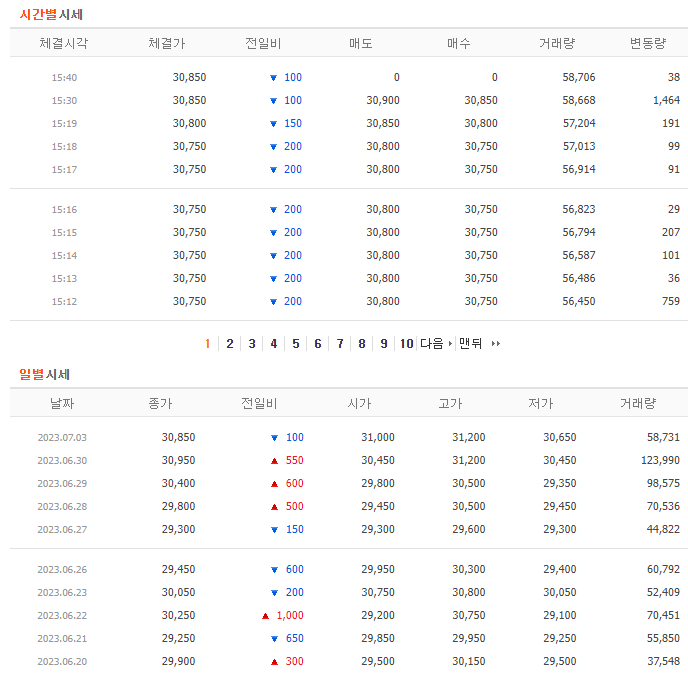Select the 15:30 time cell
This screenshot has height=675, width=688.
coord(64,101)
